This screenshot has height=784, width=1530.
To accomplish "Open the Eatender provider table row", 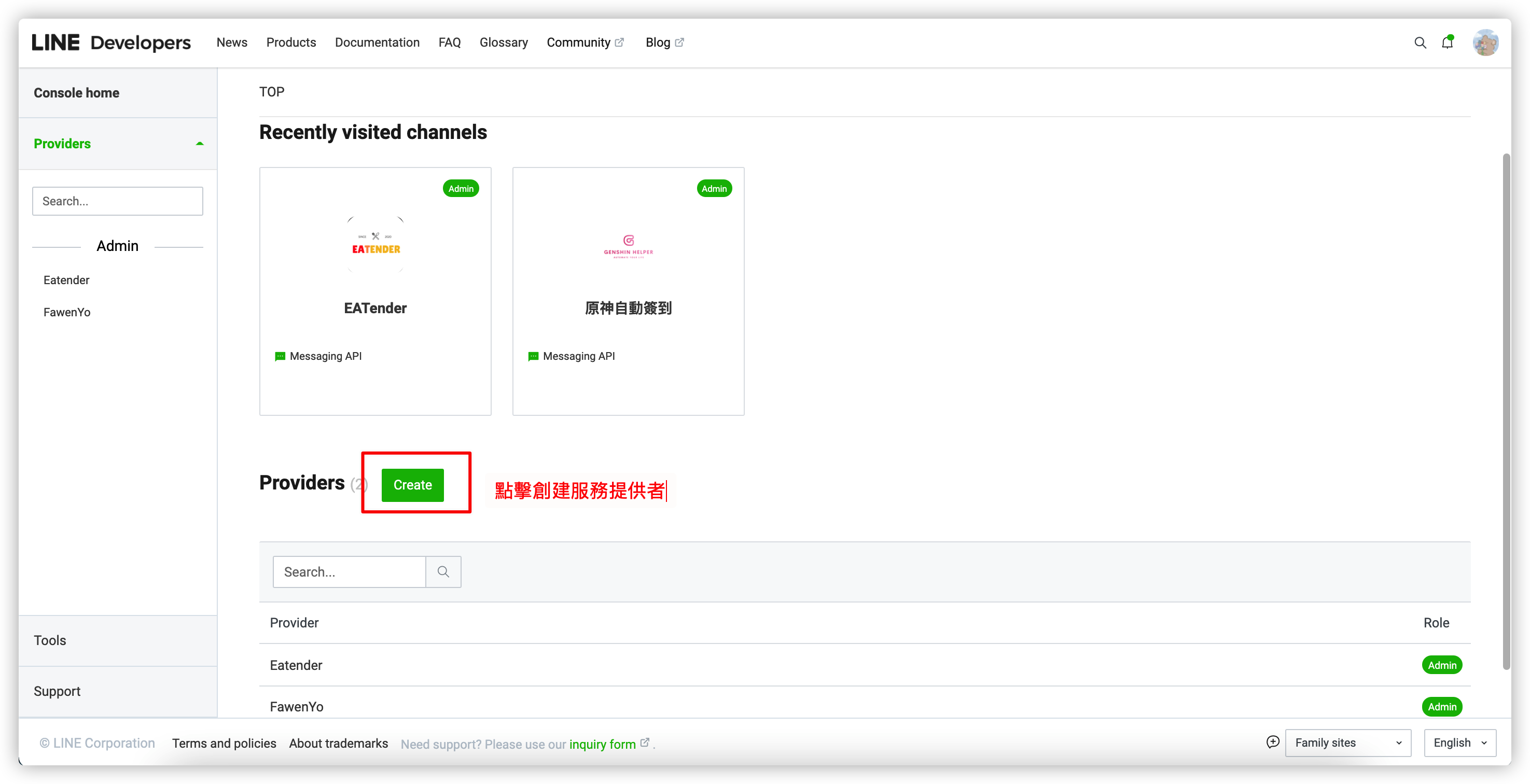I will tap(296, 665).
